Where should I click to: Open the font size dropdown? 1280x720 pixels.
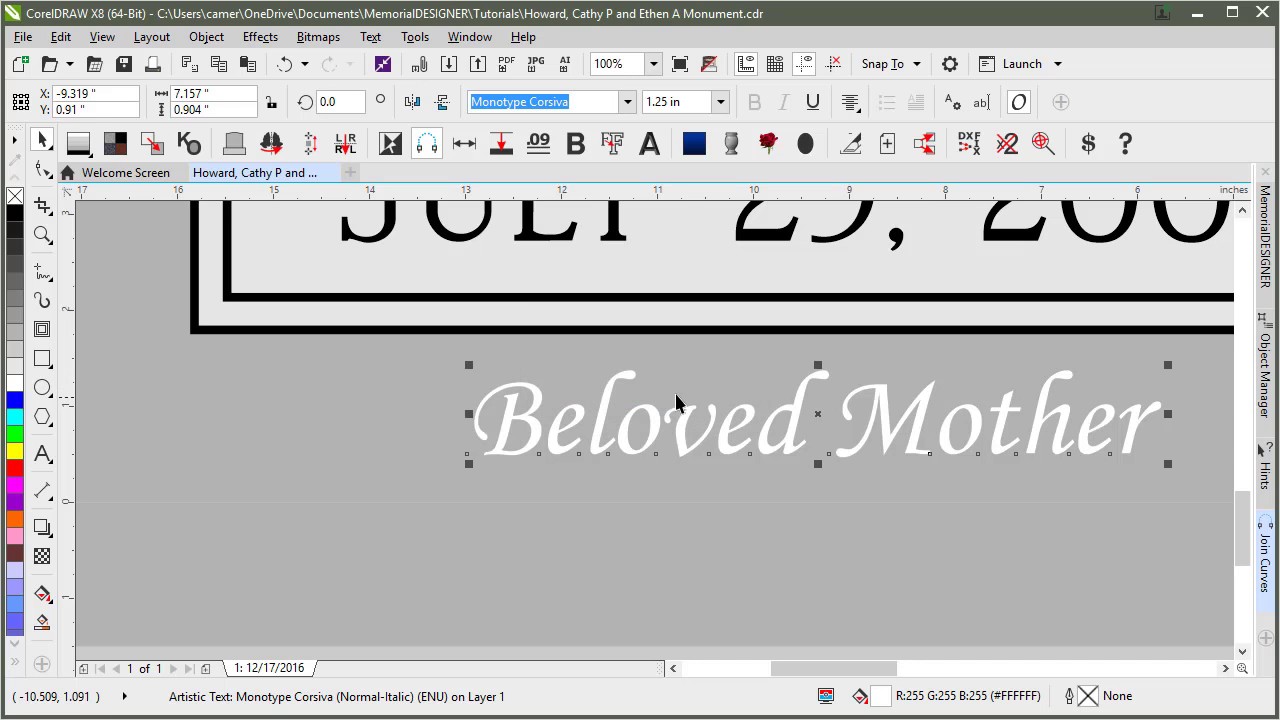[x=720, y=102]
